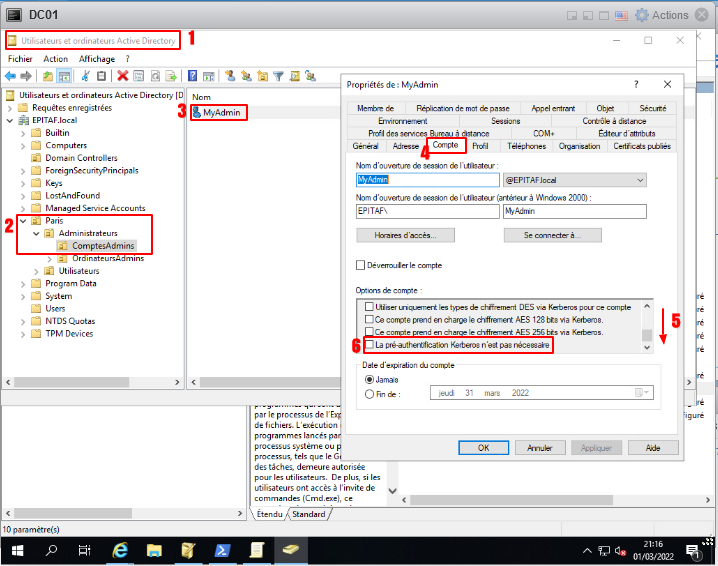Select the MyAdmin user icon in list
The height and width of the screenshot is (566, 718).
[x=196, y=113]
